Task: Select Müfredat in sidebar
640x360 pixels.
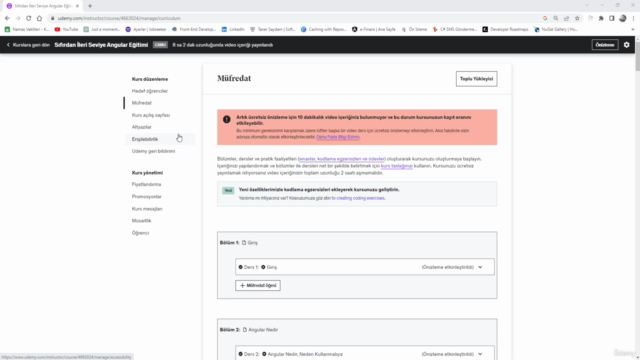Action: (x=142, y=103)
